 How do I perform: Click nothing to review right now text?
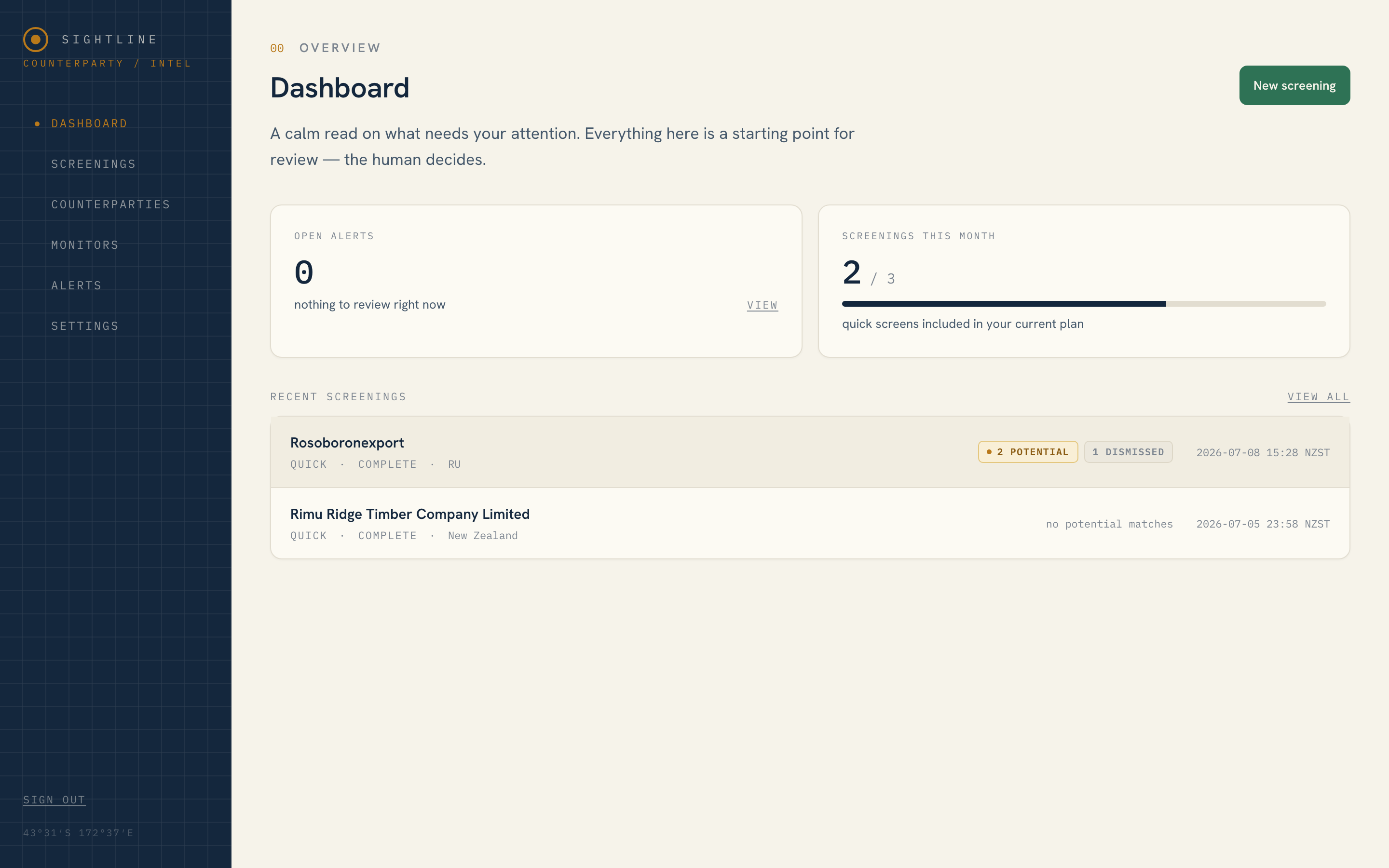click(369, 305)
